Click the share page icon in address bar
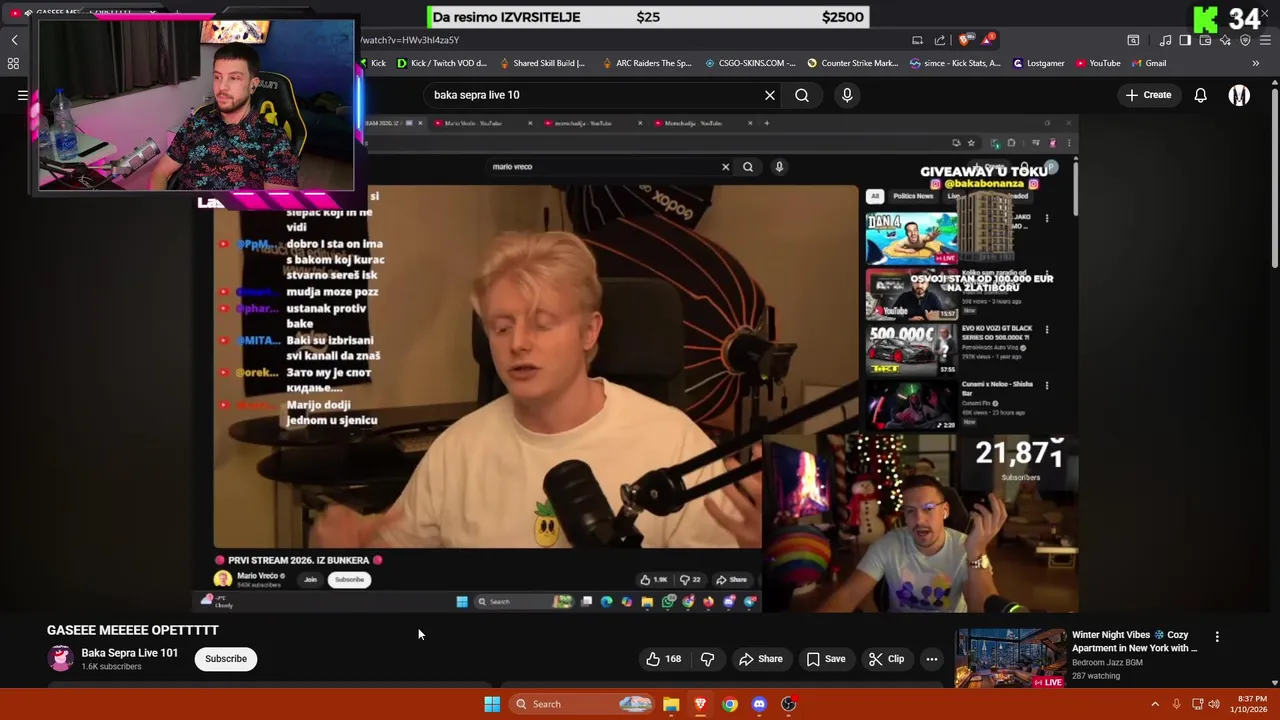The image size is (1280, 720). (940, 40)
